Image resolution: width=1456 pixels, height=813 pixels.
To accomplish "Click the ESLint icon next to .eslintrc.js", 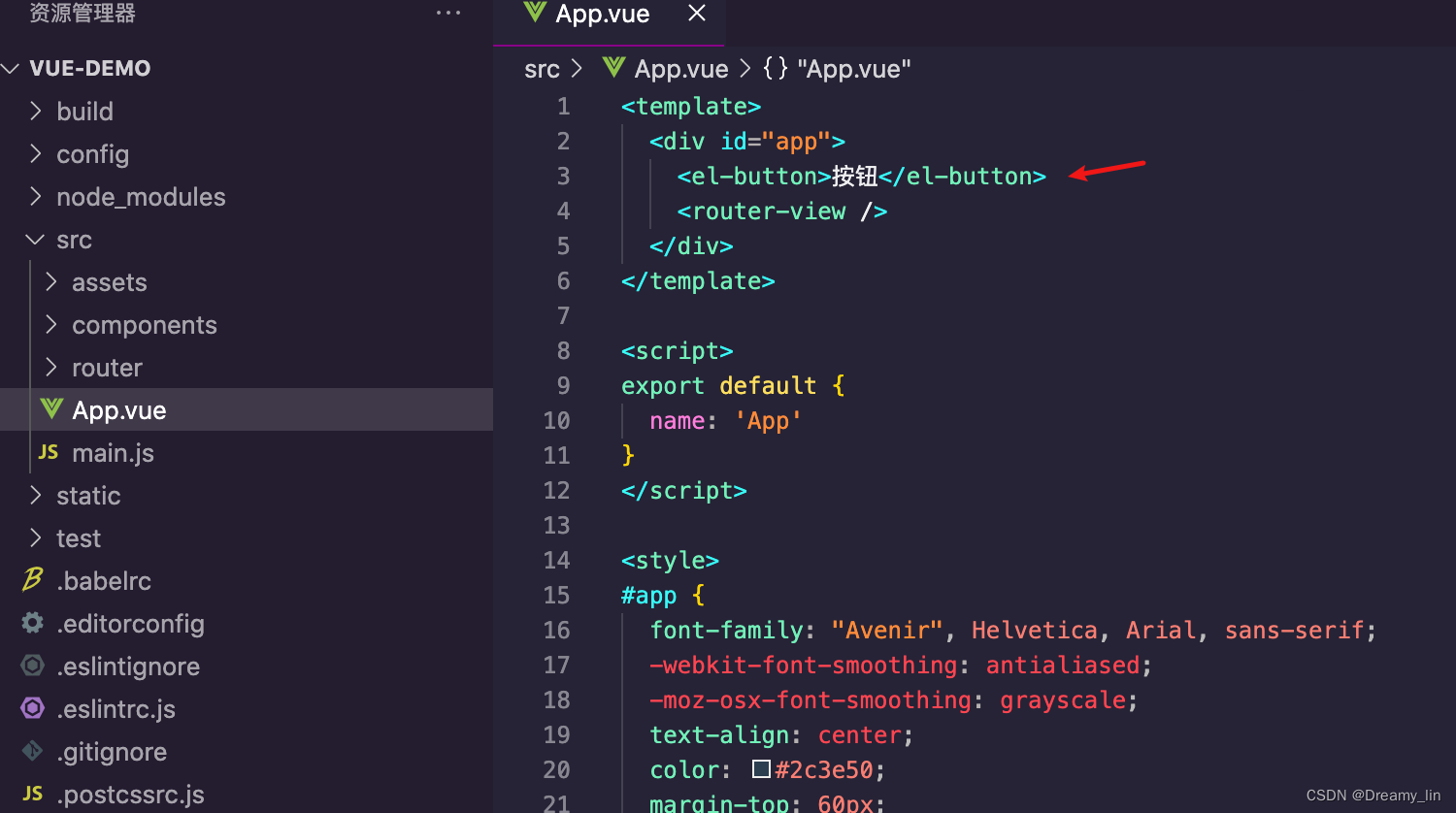I will (x=33, y=708).
